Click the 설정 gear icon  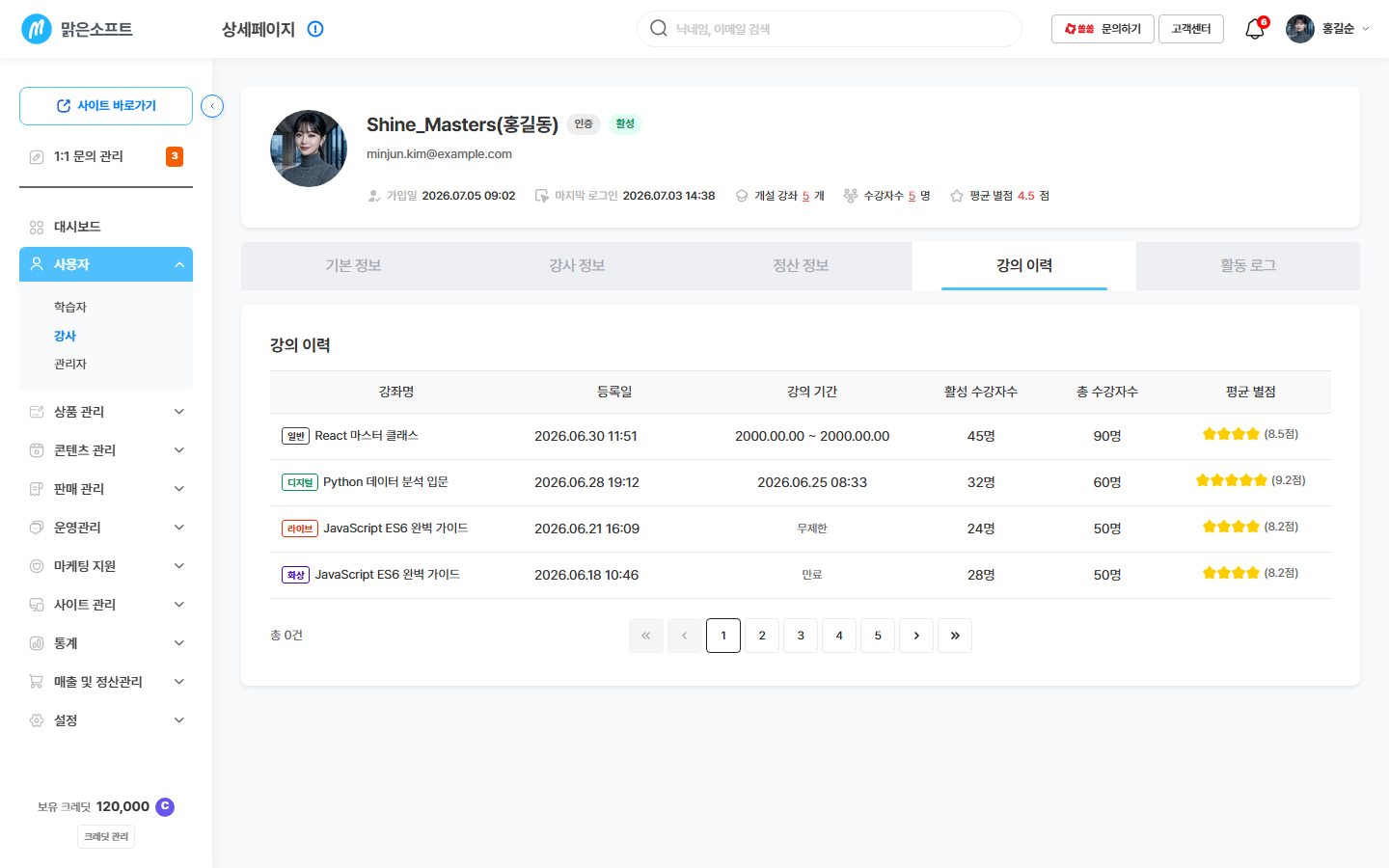tap(37, 720)
